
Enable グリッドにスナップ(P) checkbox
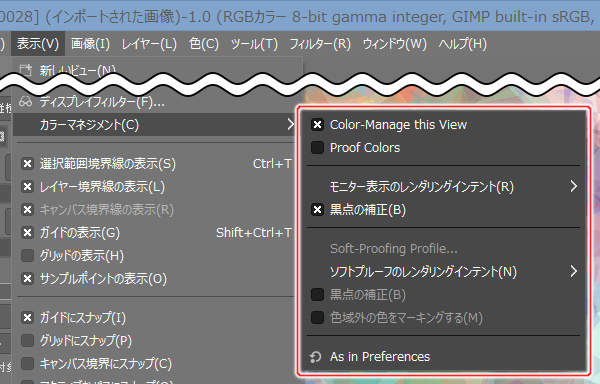pyautogui.click(x=27, y=340)
